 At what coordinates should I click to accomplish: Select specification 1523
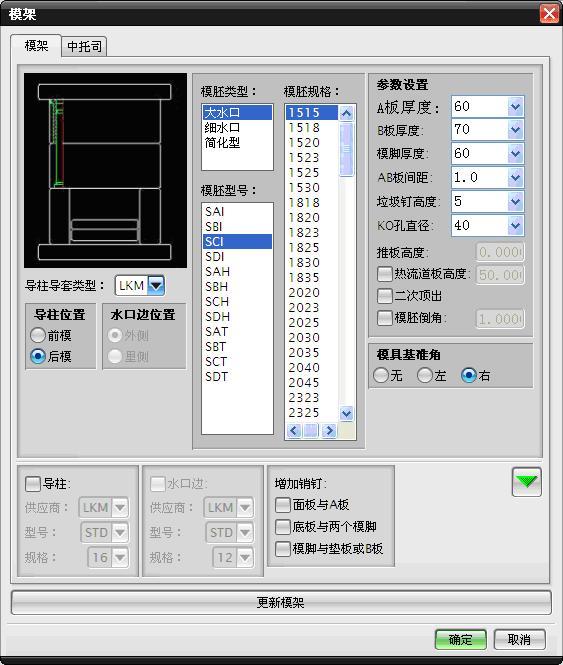pyautogui.click(x=312, y=157)
